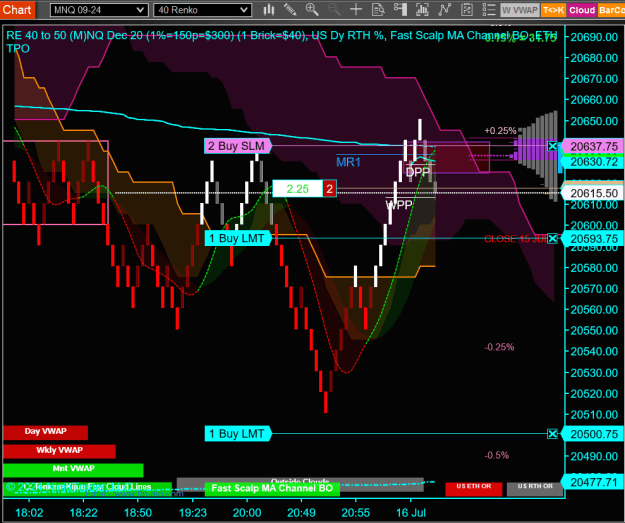Image resolution: width=625 pixels, height=523 pixels.
Task: Open the indicators line-graph icon
Action: [x=444, y=10]
